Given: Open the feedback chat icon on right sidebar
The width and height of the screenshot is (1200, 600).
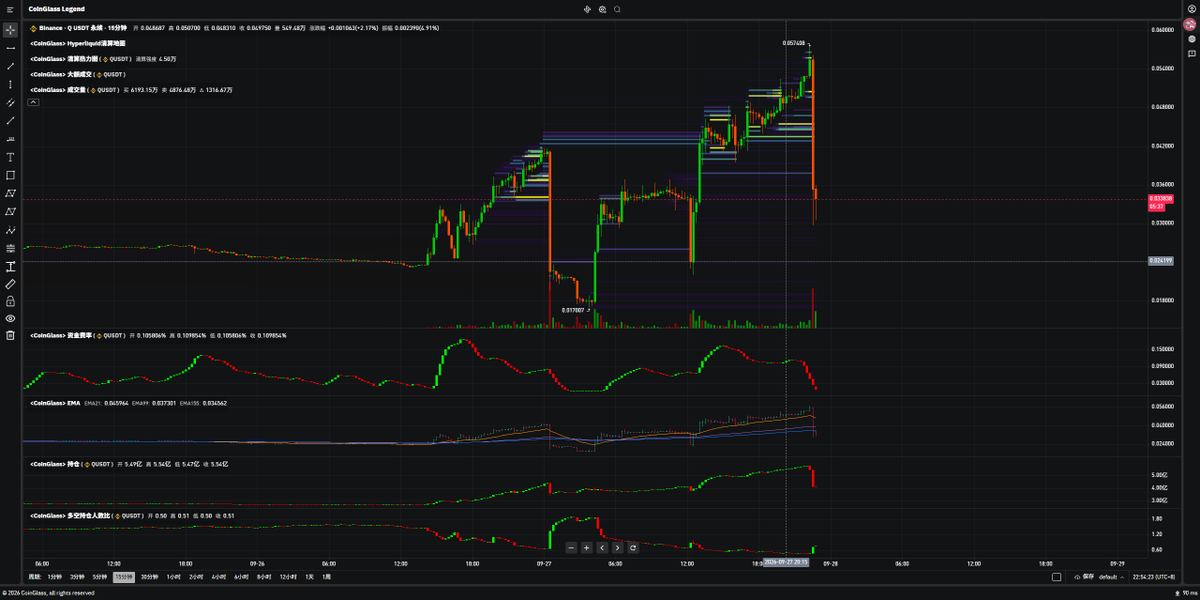Looking at the screenshot, I should point(1191,53).
